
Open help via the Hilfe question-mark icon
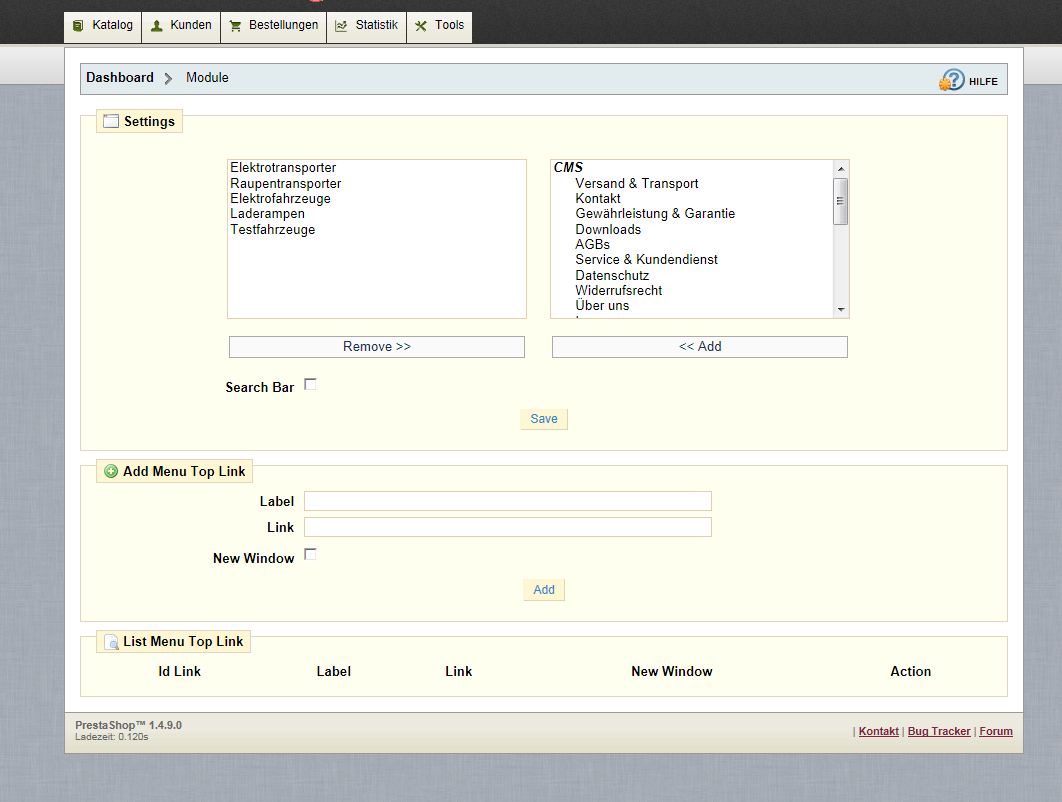click(x=952, y=80)
